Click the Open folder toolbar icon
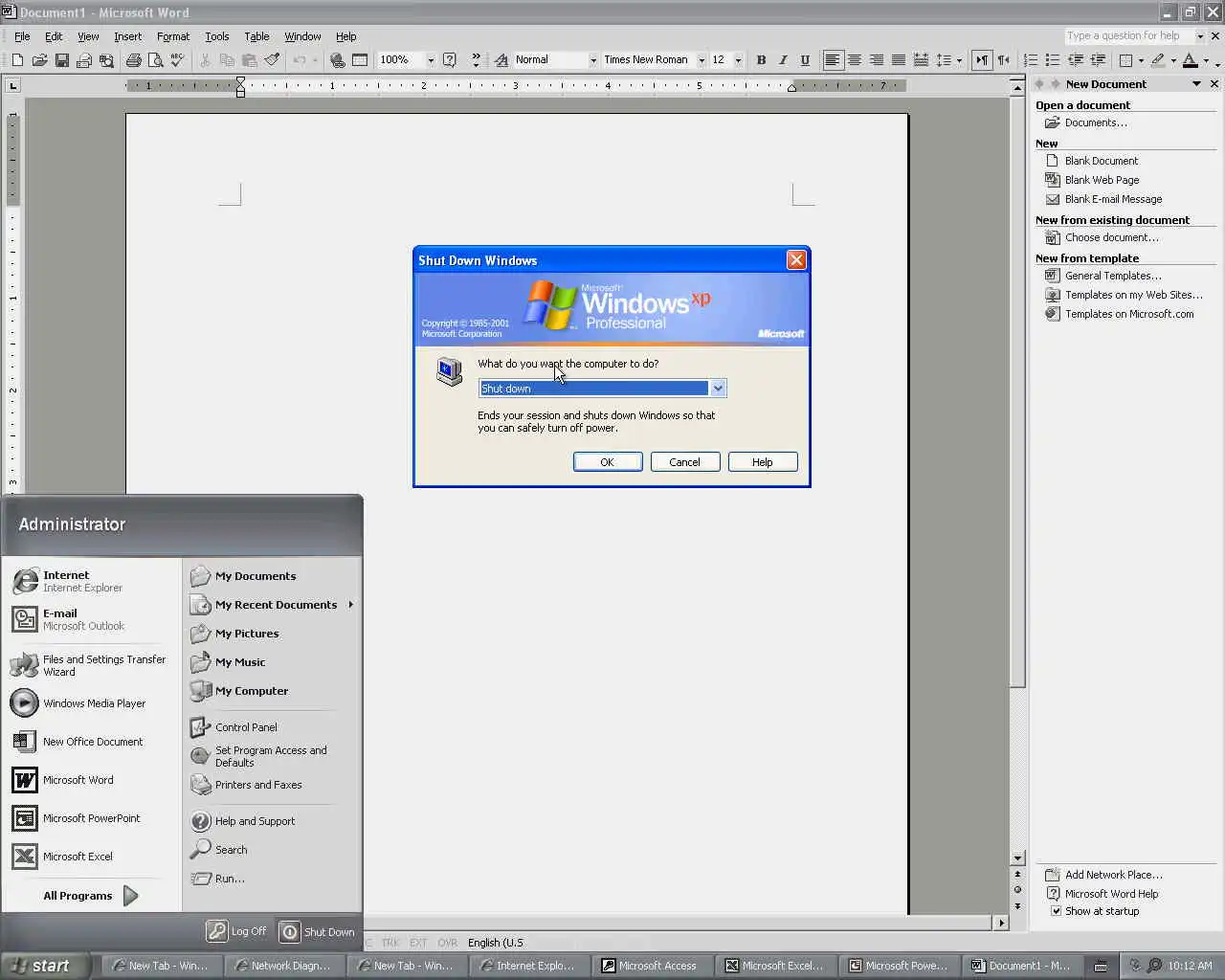This screenshot has height=980, width=1225. point(39,59)
